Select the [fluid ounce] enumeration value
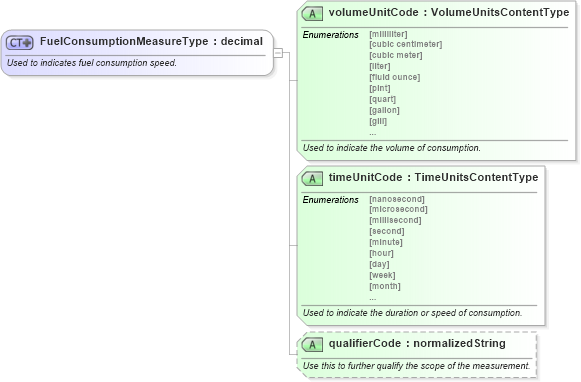The width and height of the screenshot is (581, 382). pos(394,77)
